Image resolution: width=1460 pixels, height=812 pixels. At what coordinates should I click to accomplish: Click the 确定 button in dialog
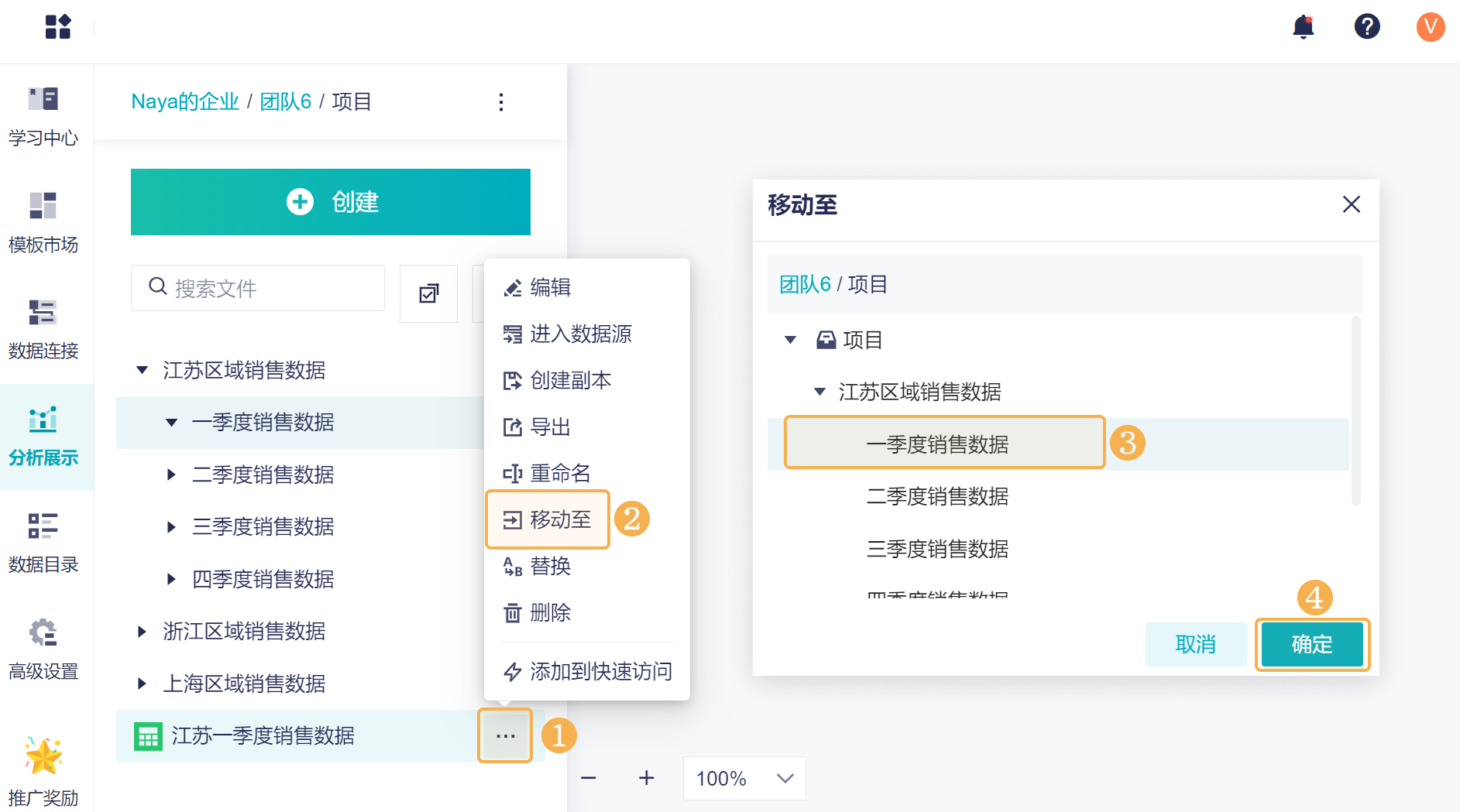pos(1311,644)
